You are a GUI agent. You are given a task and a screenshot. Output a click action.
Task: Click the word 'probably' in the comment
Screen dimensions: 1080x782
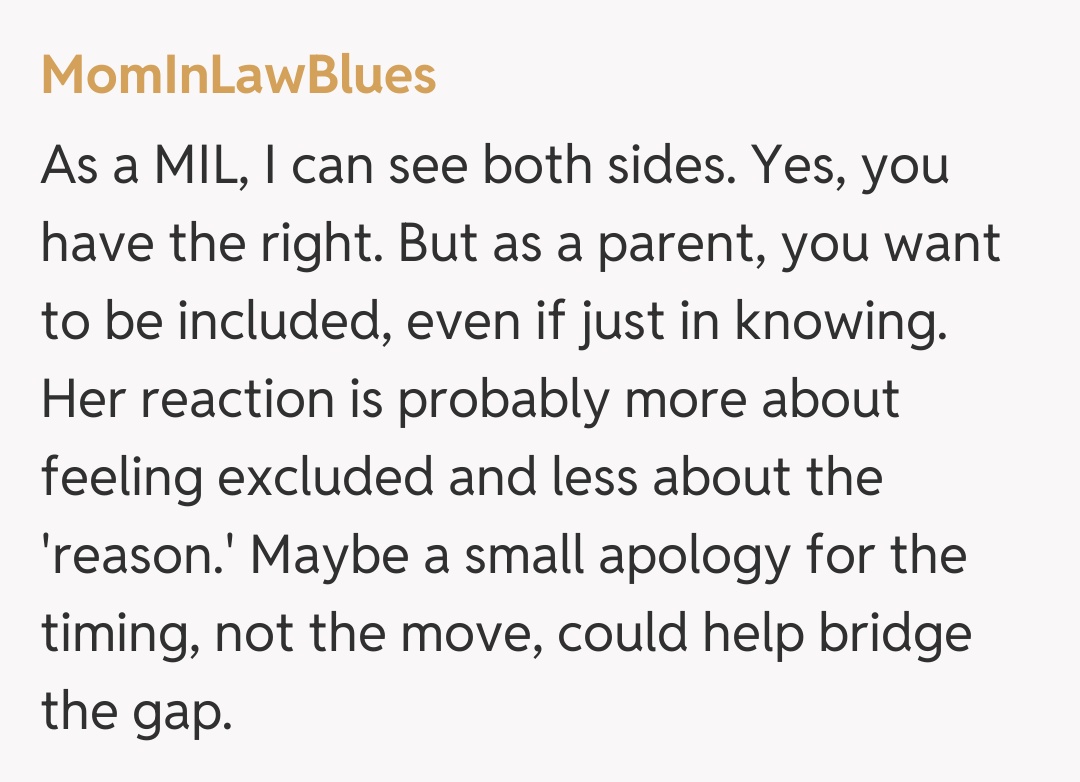pyautogui.click(x=503, y=402)
